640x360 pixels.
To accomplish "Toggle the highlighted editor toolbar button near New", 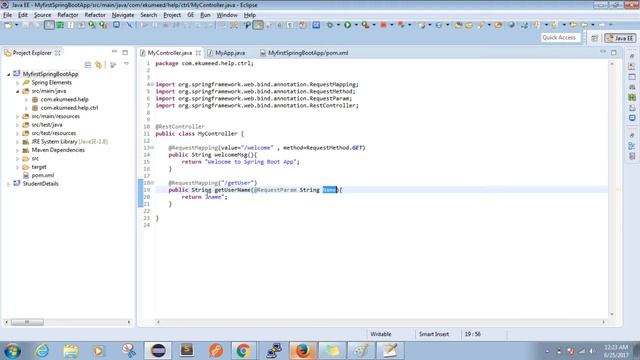I will point(49,25).
